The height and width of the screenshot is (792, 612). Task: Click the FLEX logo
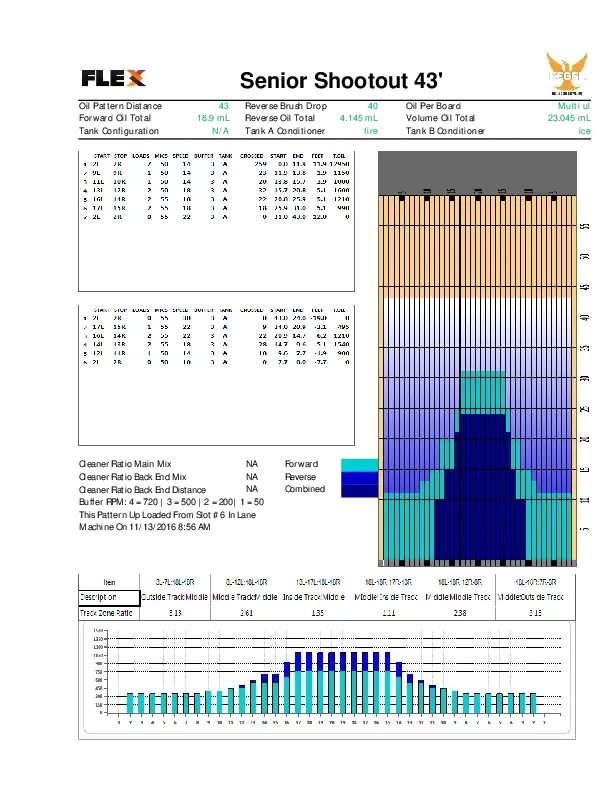point(113,78)
